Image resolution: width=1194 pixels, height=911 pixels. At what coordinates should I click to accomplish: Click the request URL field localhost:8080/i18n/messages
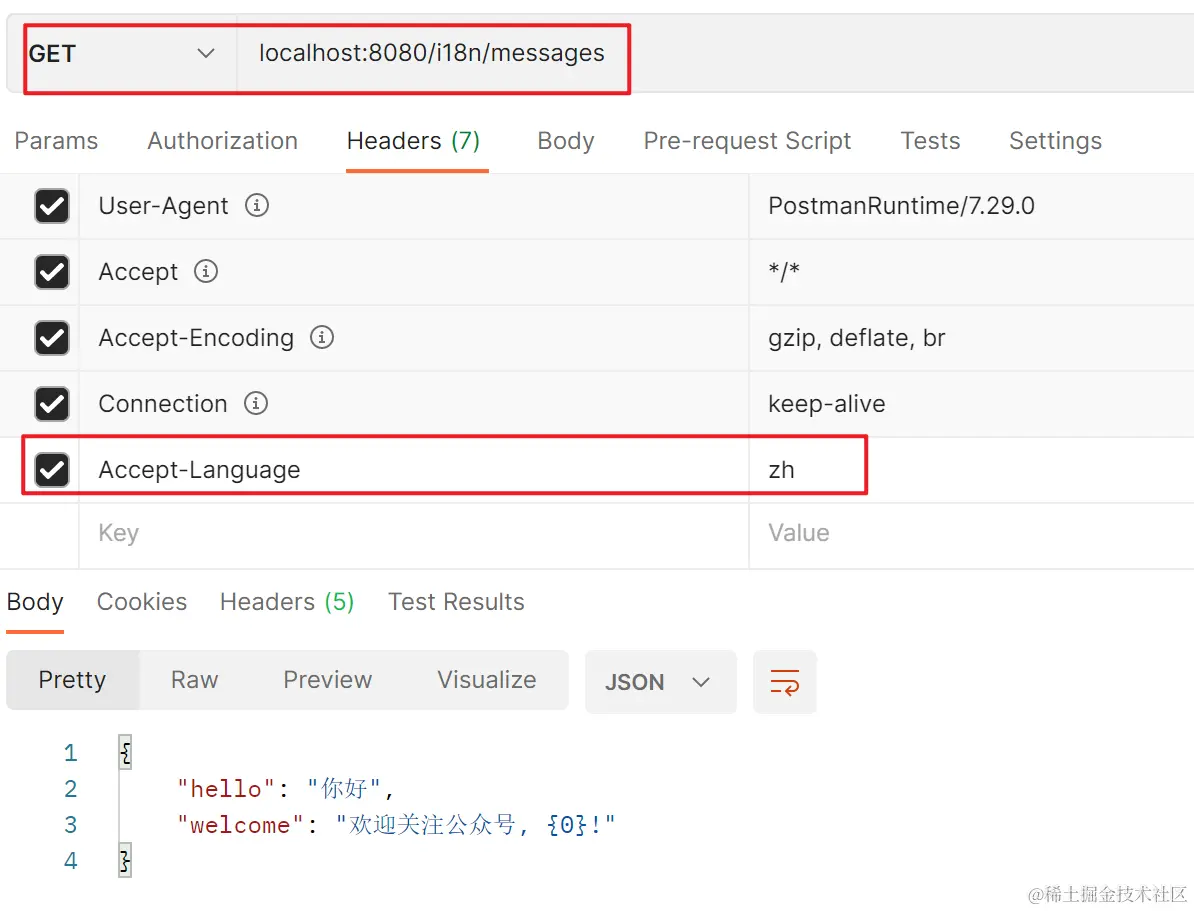tap(432, 53)
